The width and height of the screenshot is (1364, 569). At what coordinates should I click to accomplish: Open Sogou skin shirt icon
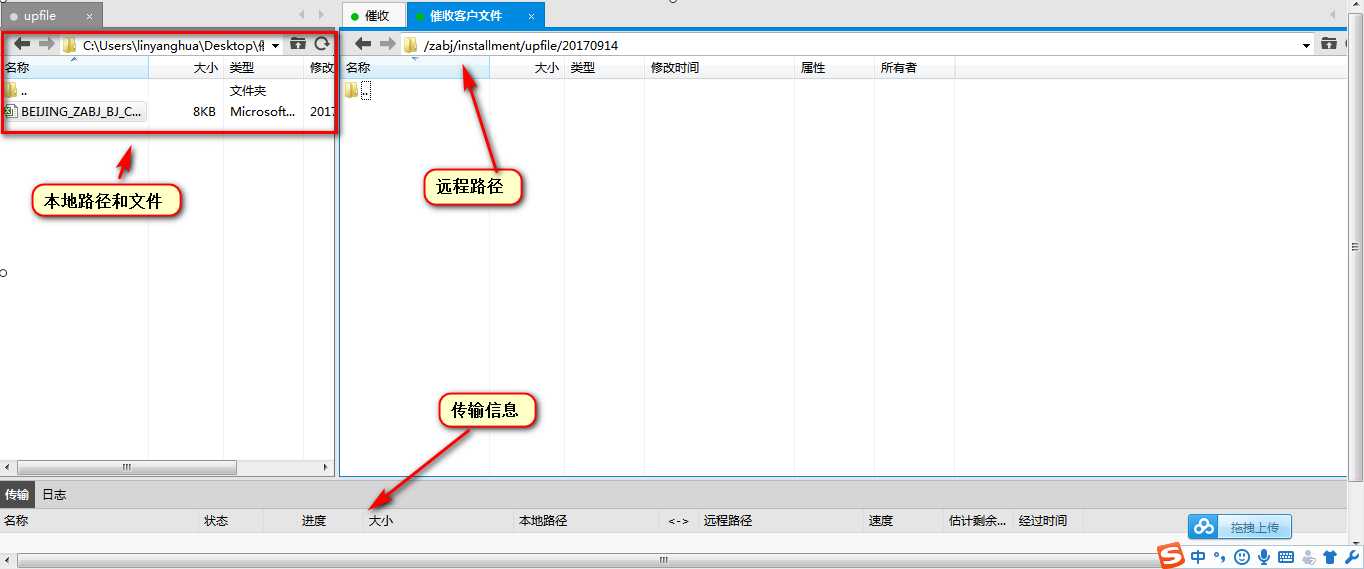point(1329,557)
